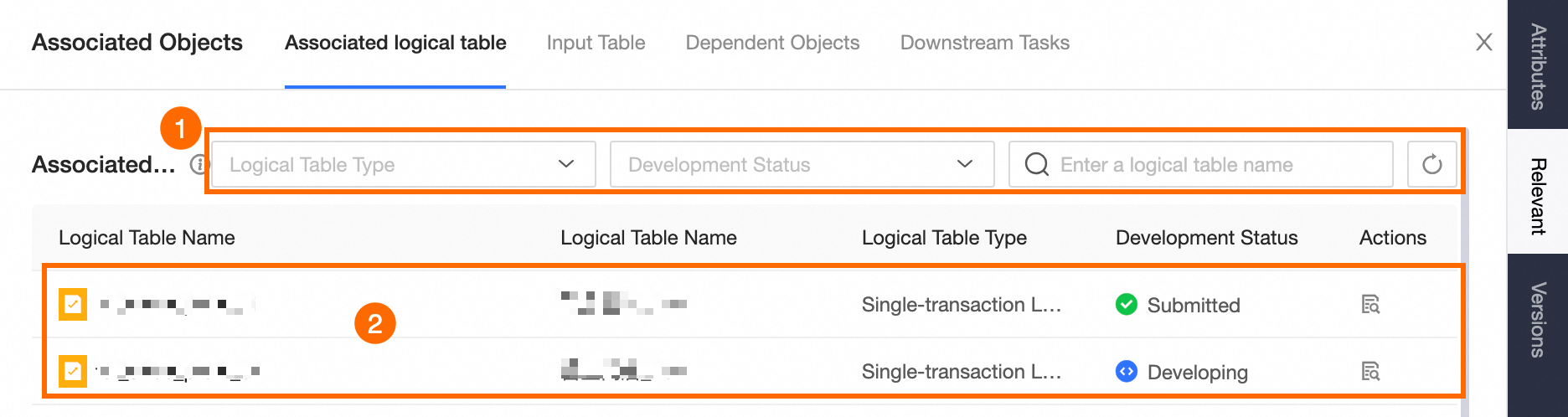Switch to the Input Table tab
This screenshot has height=417, width=1568.
pyautogui.click(x=596, y=43)
